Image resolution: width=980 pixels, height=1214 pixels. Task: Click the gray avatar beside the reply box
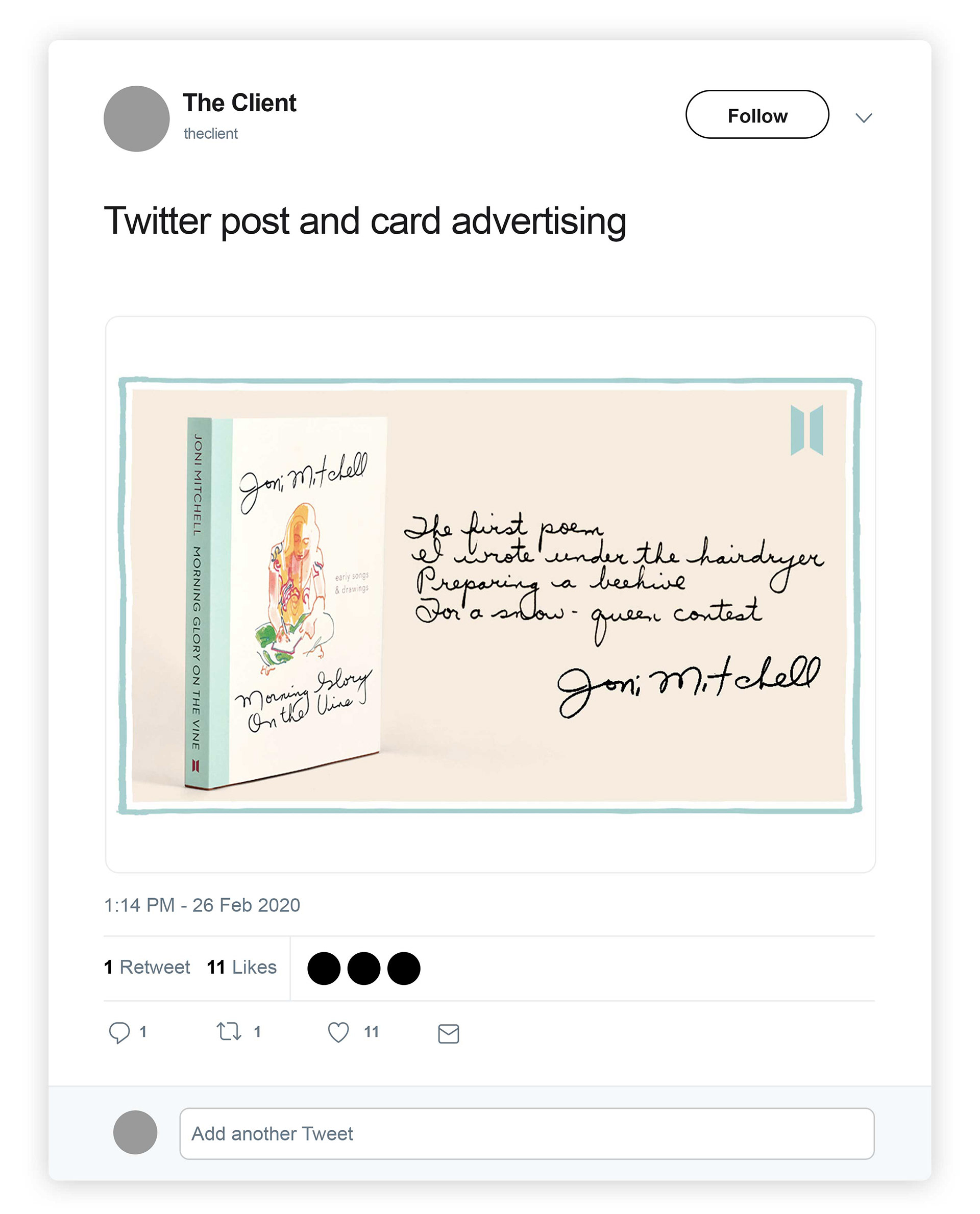135,1132
